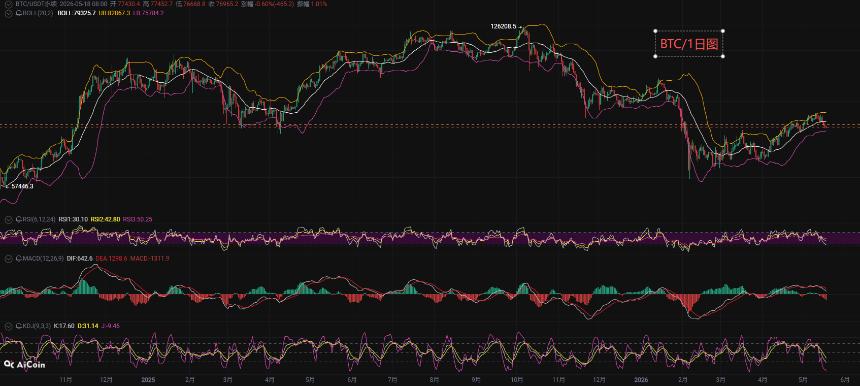Collapse the RSI indicator panel chevron
This screenshot has height=386, width=860.
coord(8,219)
